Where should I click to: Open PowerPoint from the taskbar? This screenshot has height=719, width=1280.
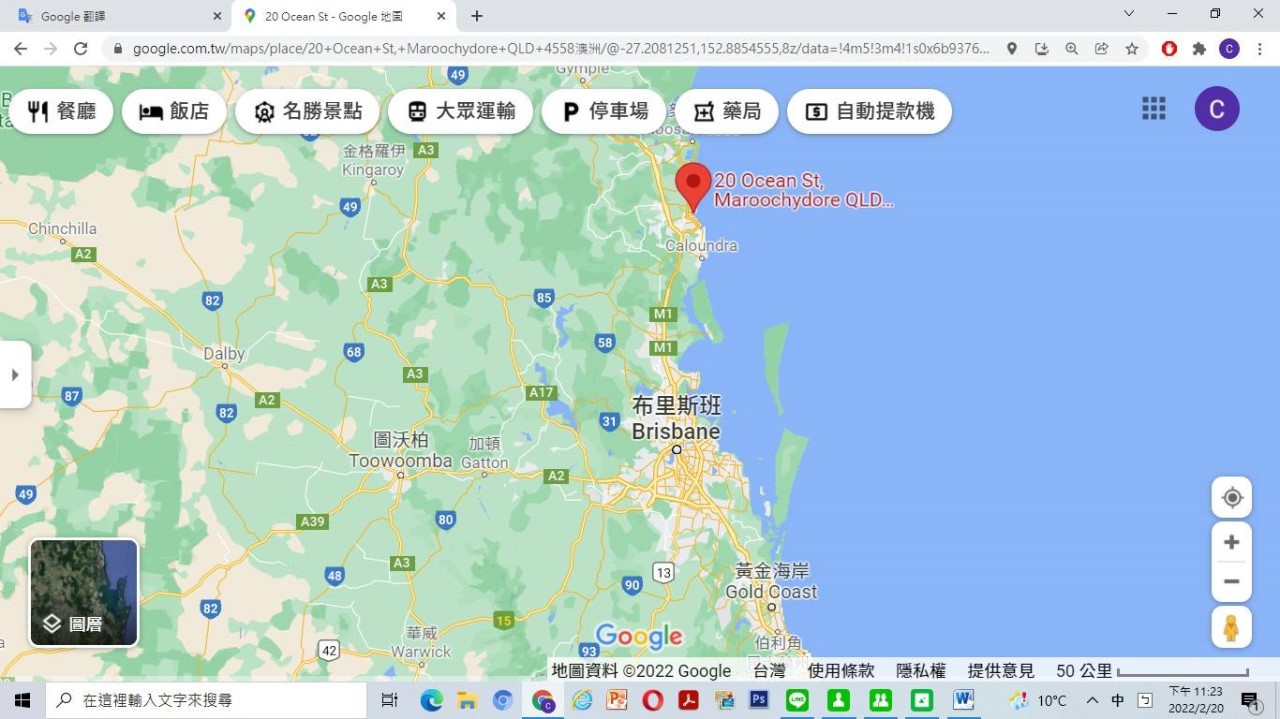coord(617,700)
